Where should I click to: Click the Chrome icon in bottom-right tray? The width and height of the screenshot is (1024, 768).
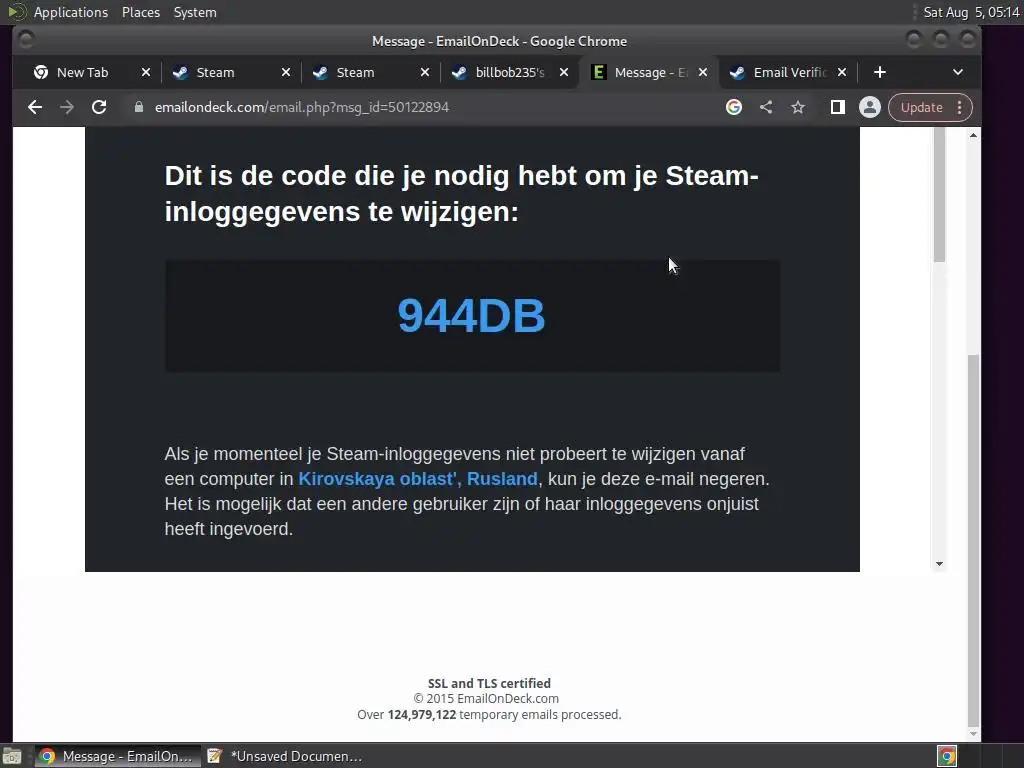click(947, 756)
